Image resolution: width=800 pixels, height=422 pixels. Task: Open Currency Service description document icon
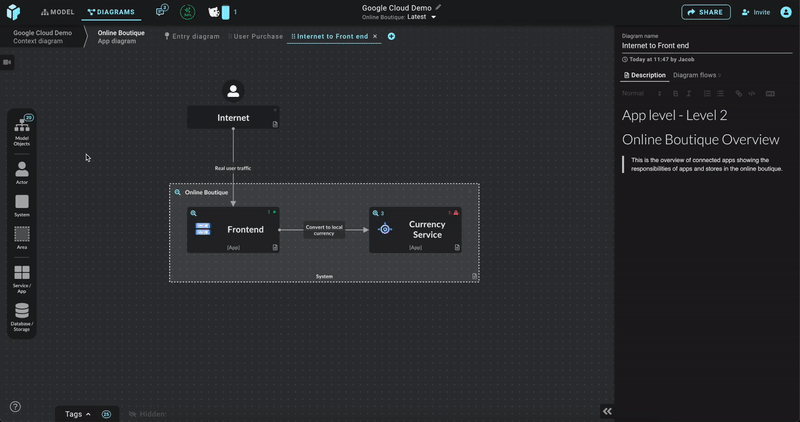pyautogui.click(x=457, y=247)
